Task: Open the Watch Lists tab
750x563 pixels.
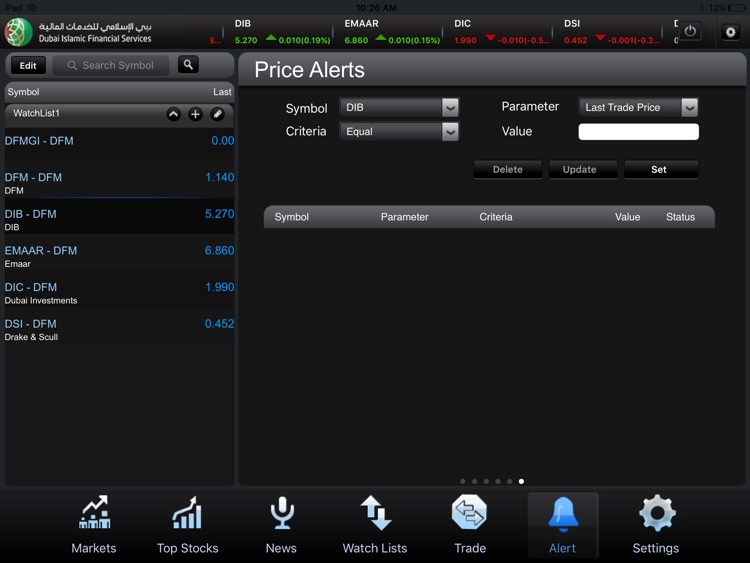Action: 375,525
